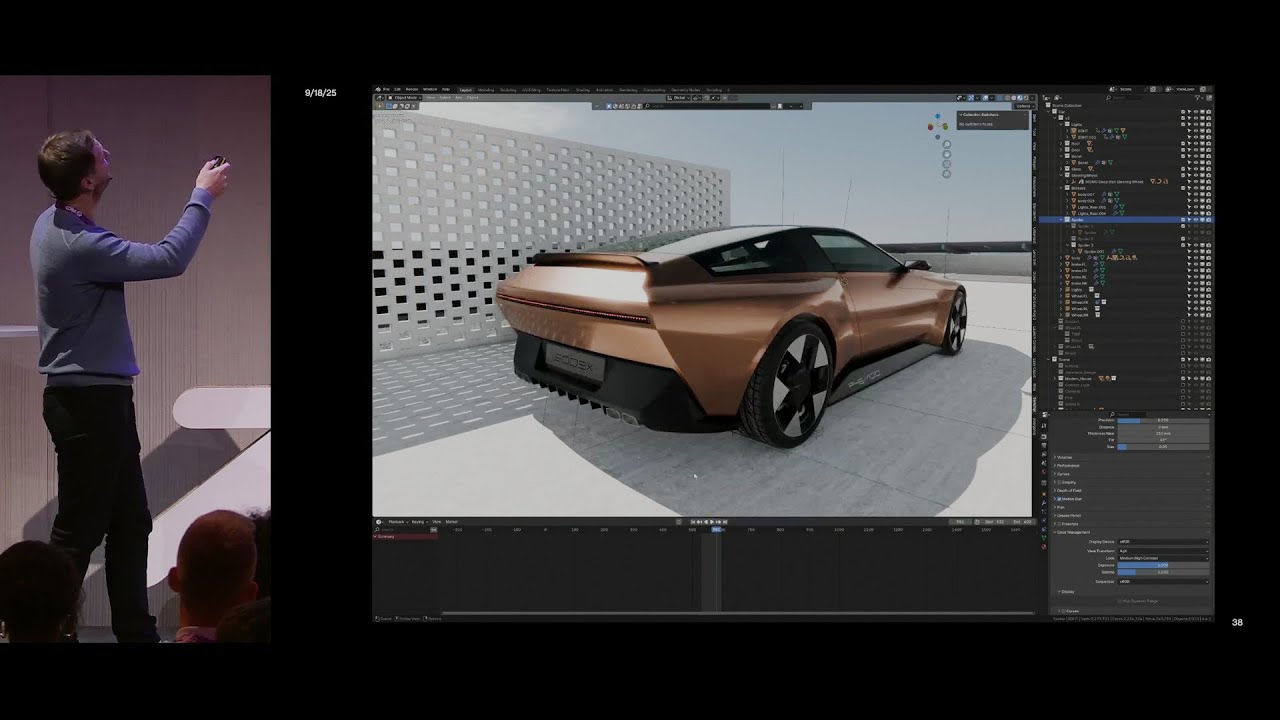Open the Object Mode dropdown
This screenshot has width=1280, height=720.
pos(404,98)
